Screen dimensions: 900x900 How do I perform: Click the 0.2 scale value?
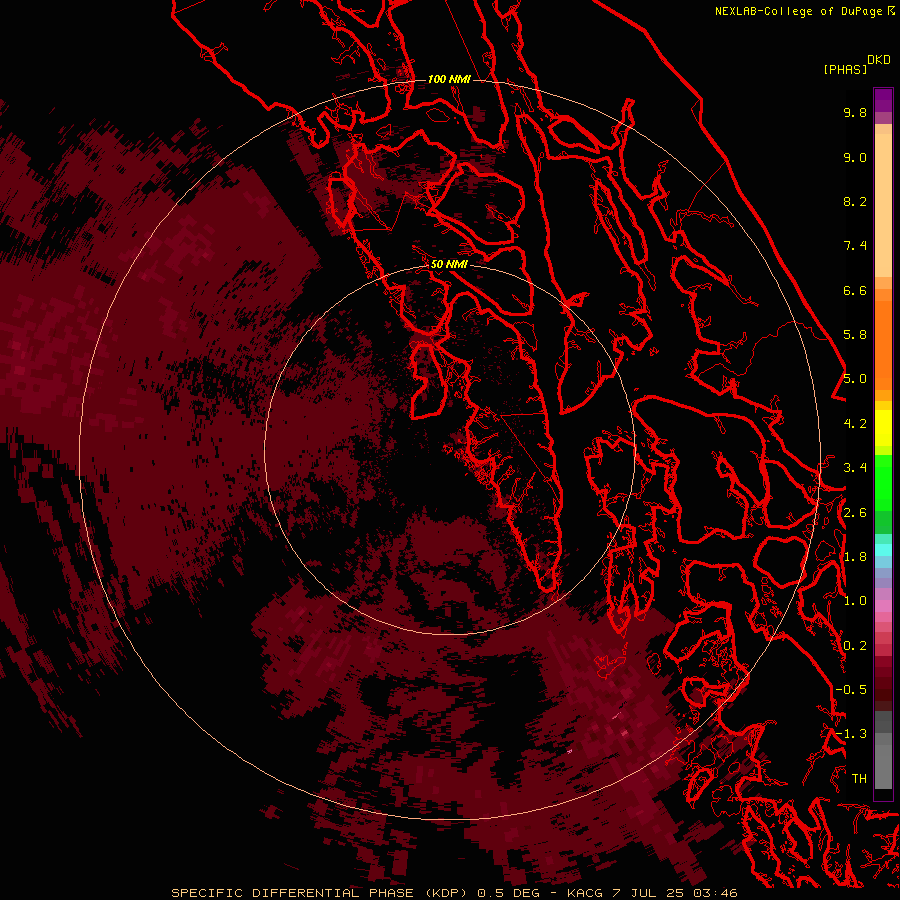click(855, 646)
